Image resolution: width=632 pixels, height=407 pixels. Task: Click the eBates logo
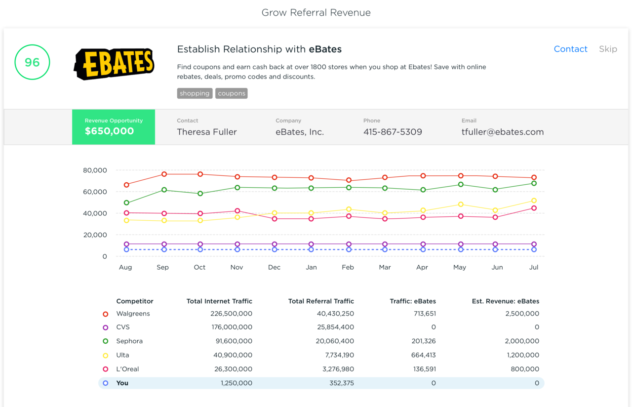pyautogui.click(x=114, y=64)
